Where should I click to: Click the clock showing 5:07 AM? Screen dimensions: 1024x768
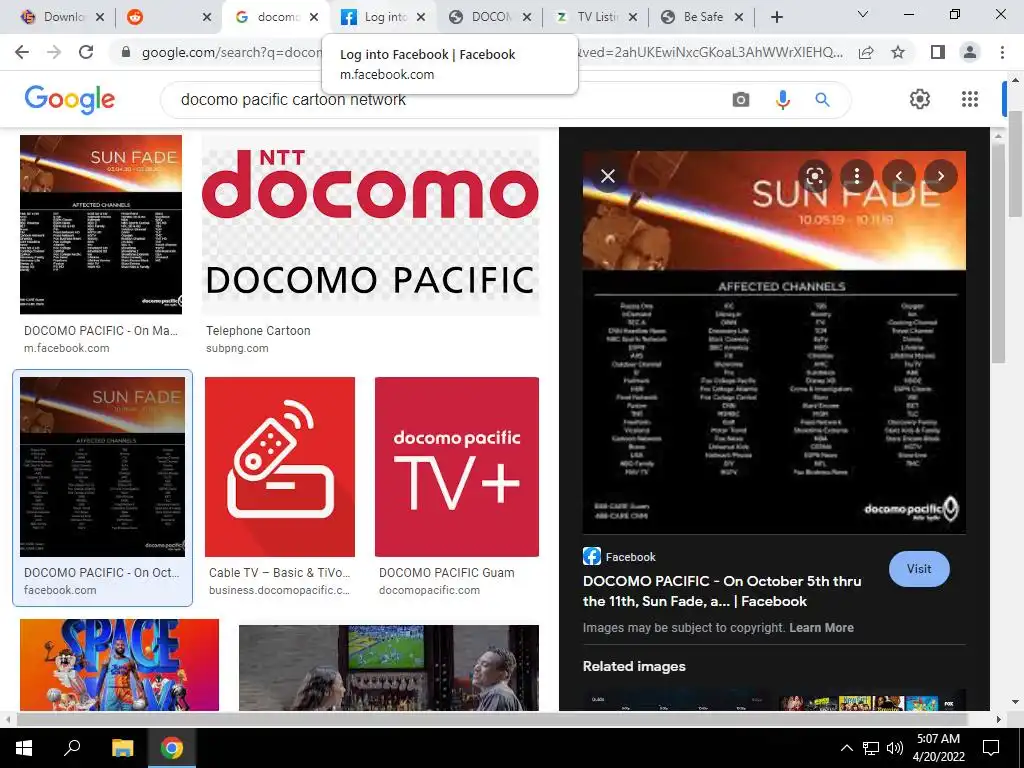click(938, 739)
